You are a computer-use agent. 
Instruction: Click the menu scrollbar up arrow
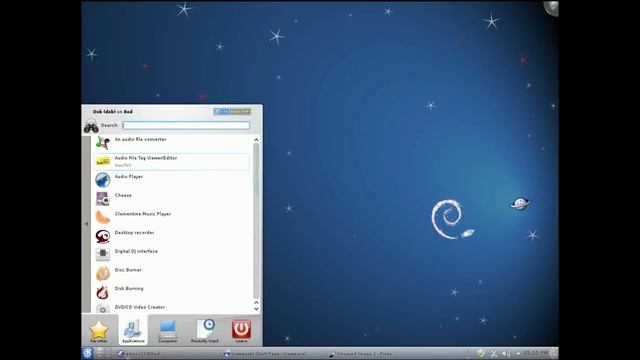256,140
